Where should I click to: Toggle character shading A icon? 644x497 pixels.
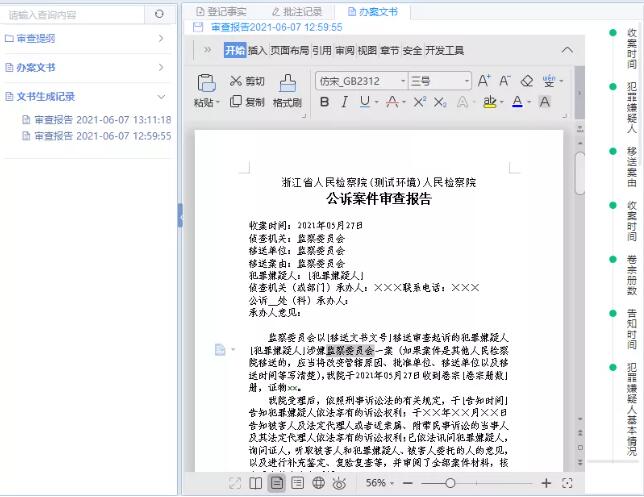coord(545,102)
